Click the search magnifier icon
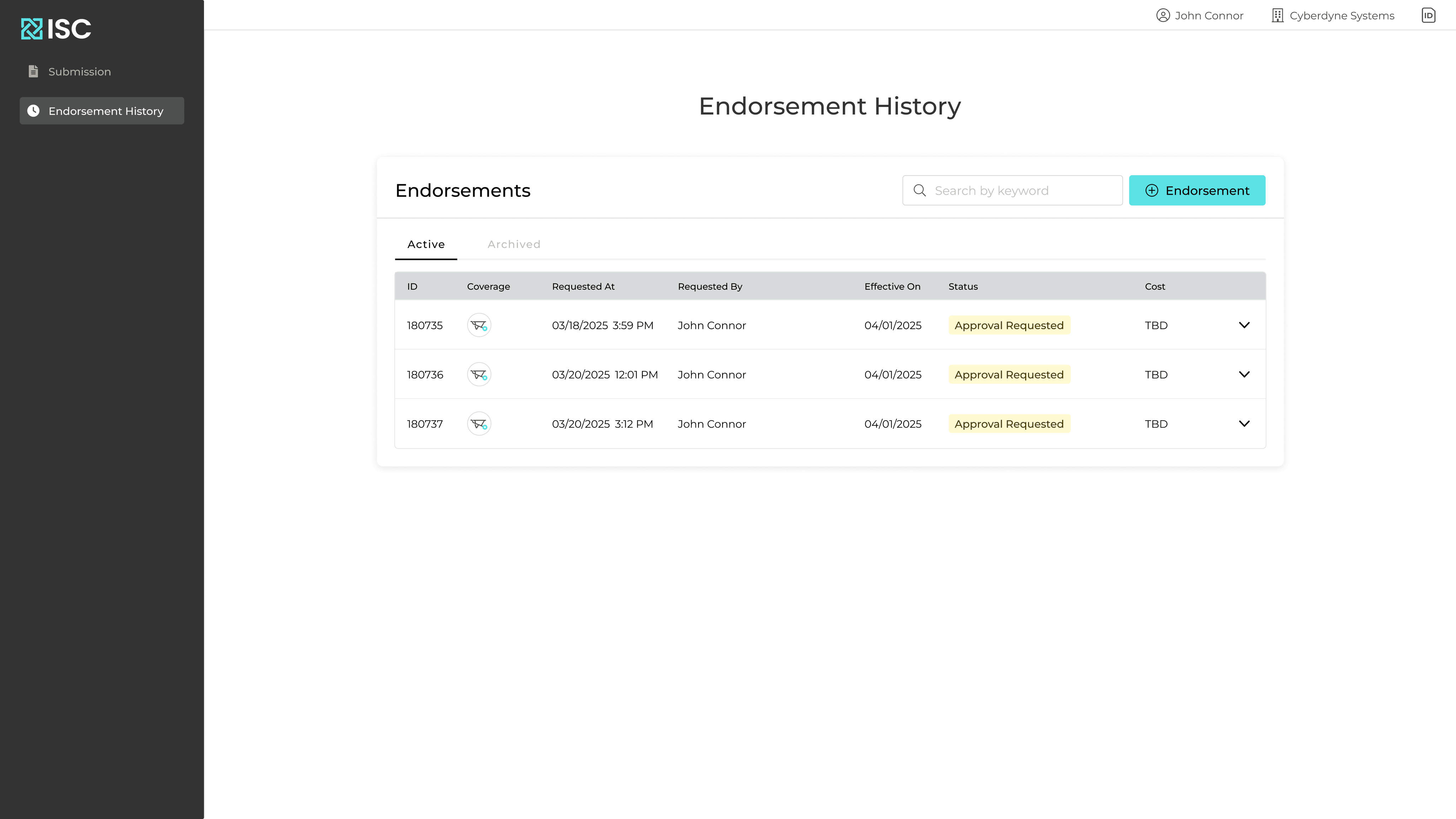 pyautogui.click(x=920, y=191)
